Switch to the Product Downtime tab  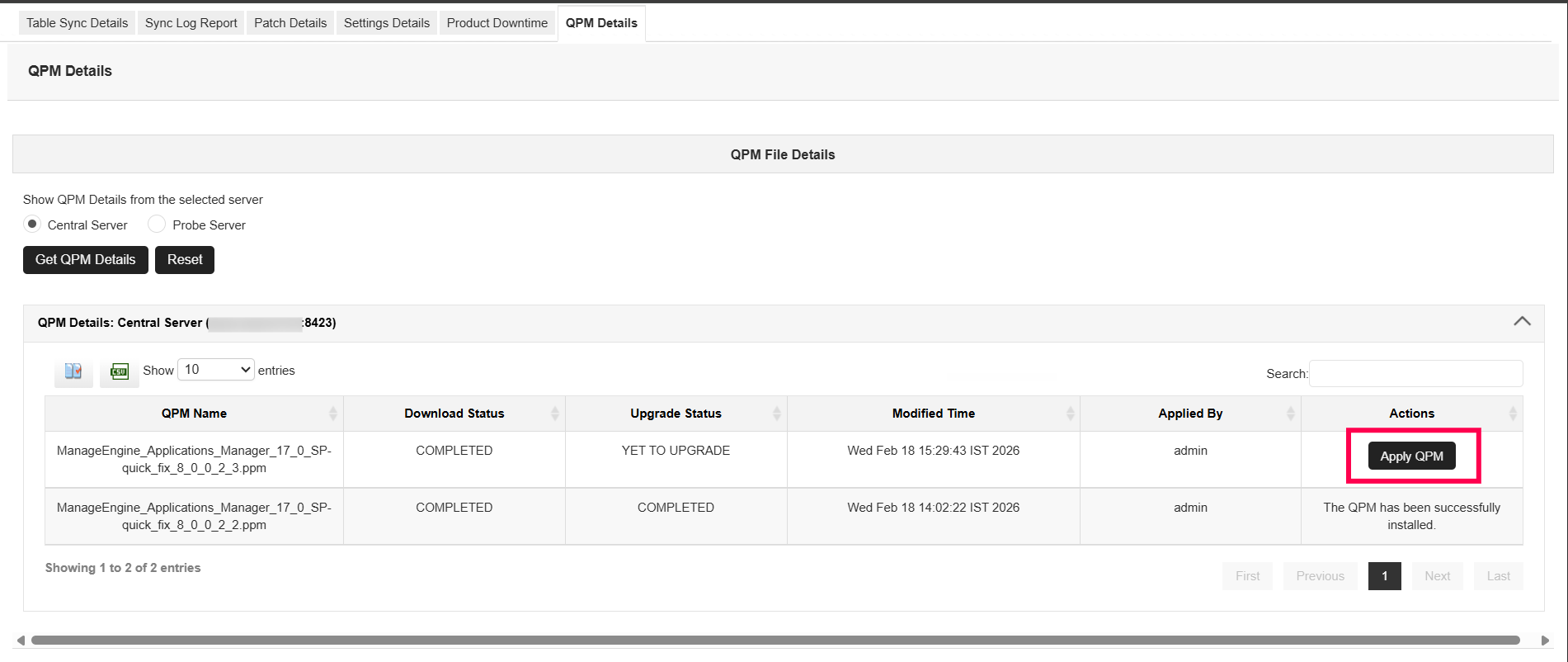pyautogui.click(x=497, y=23)
